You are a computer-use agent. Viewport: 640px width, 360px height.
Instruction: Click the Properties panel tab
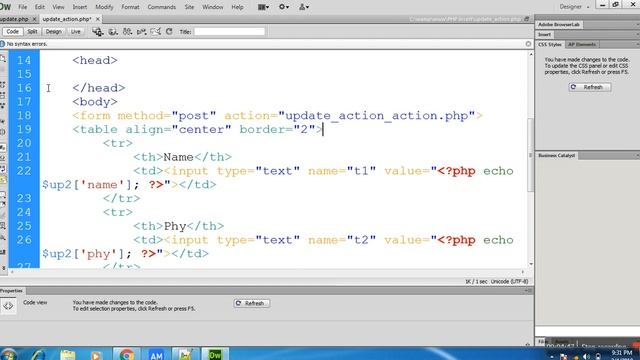pos(12,291)
